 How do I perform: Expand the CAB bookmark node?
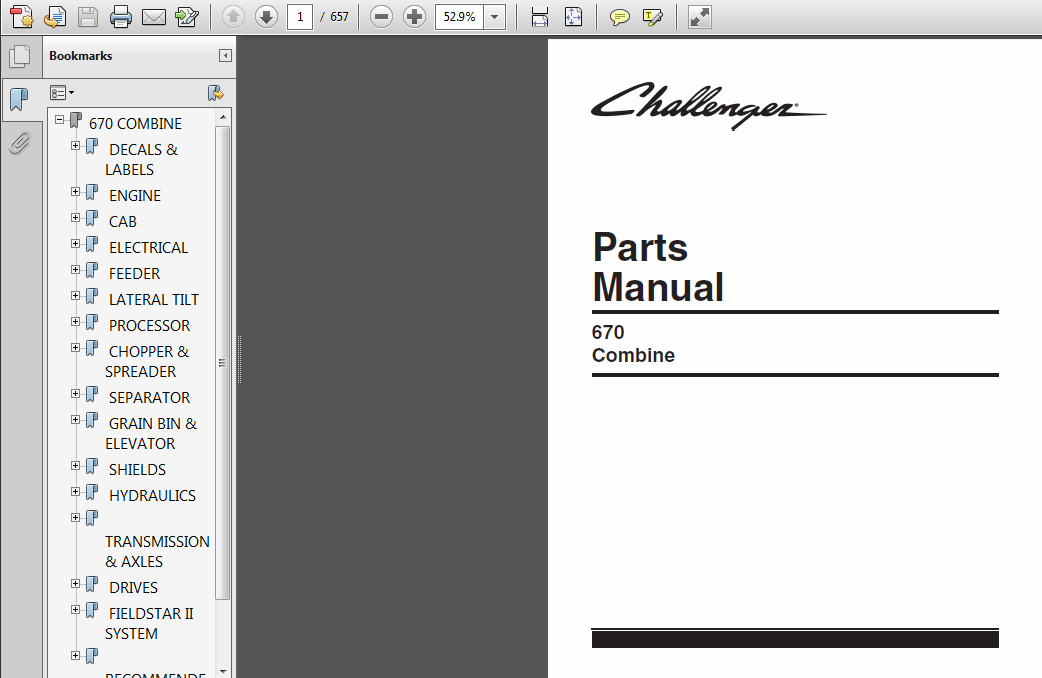[75, 217]
